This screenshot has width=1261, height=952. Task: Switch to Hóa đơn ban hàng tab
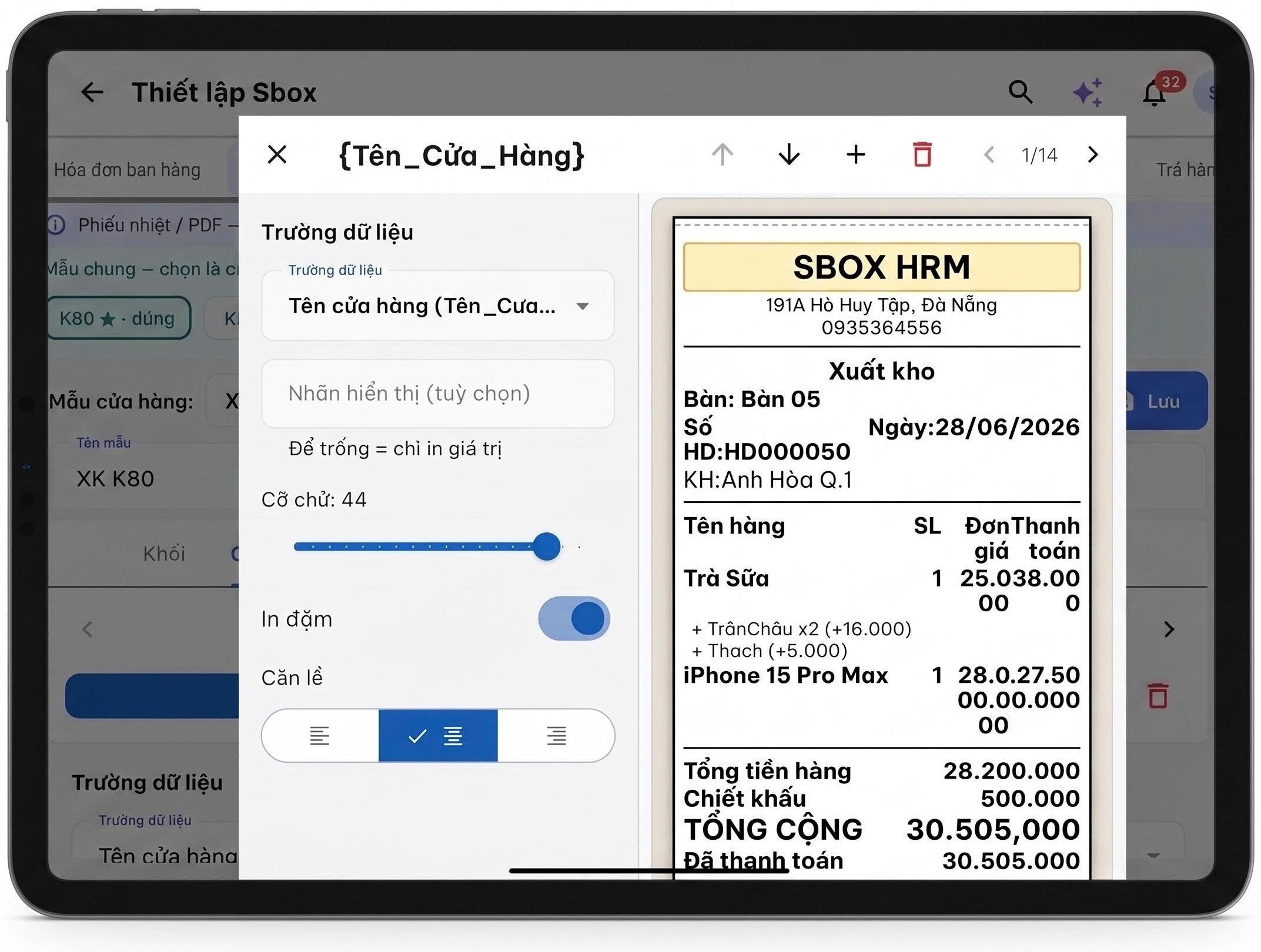(x=127, y=170)
